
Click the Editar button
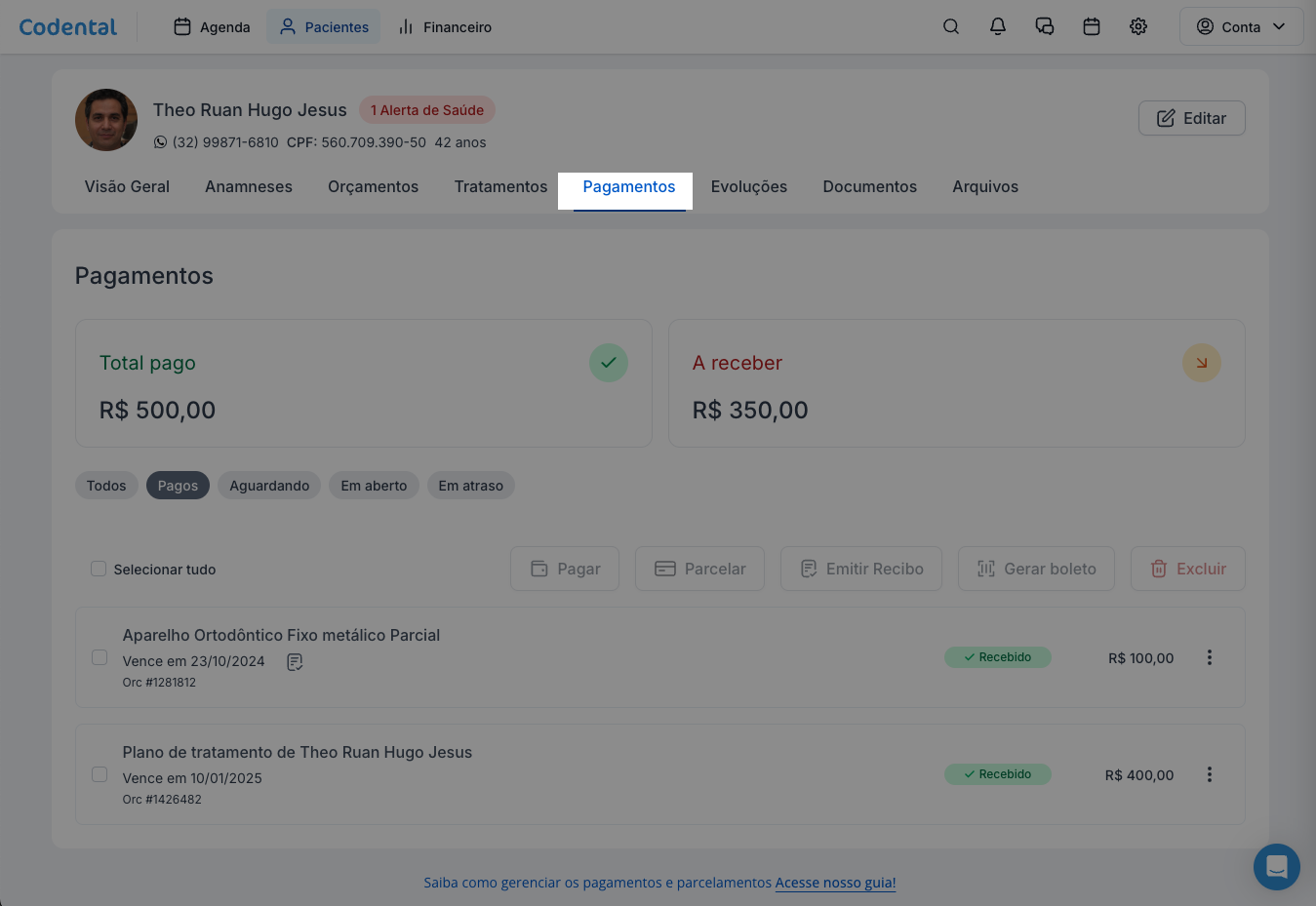pos(1191,118)
